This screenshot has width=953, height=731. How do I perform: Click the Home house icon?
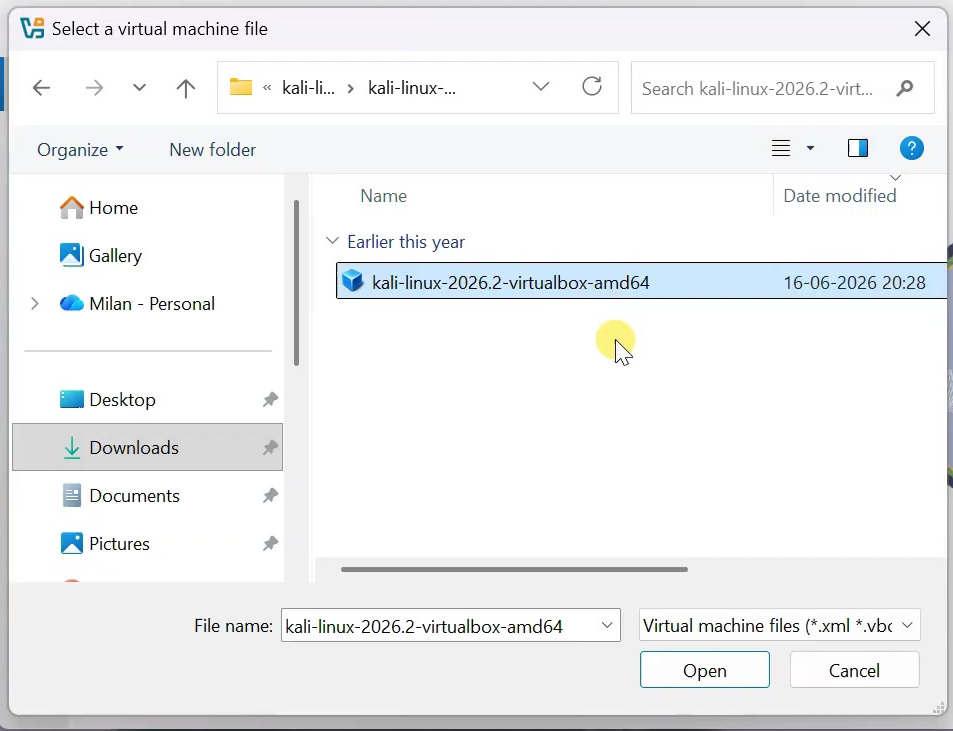pyautogui.click(x=72, y=207)
